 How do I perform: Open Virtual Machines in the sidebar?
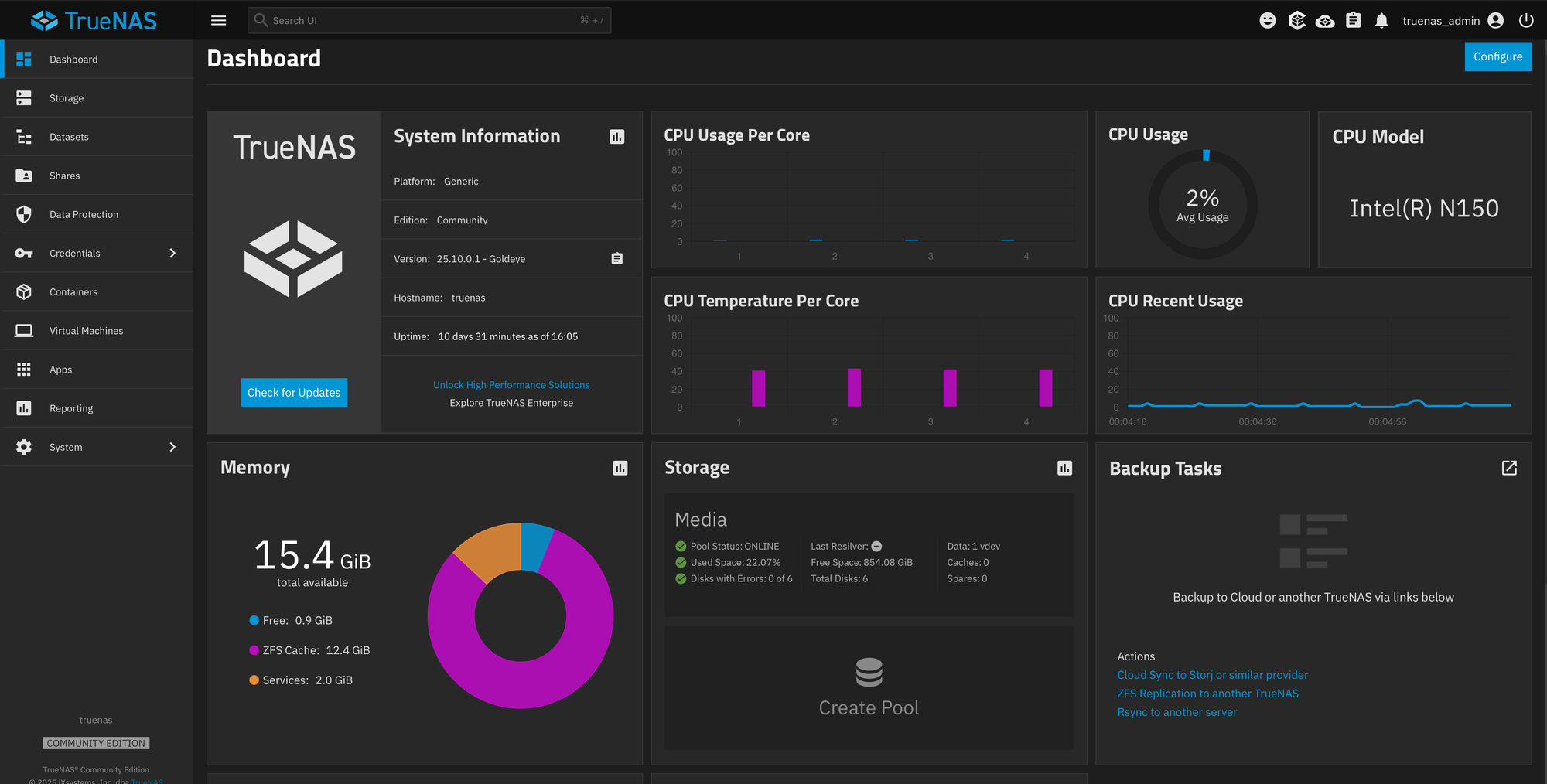[86, 331]
